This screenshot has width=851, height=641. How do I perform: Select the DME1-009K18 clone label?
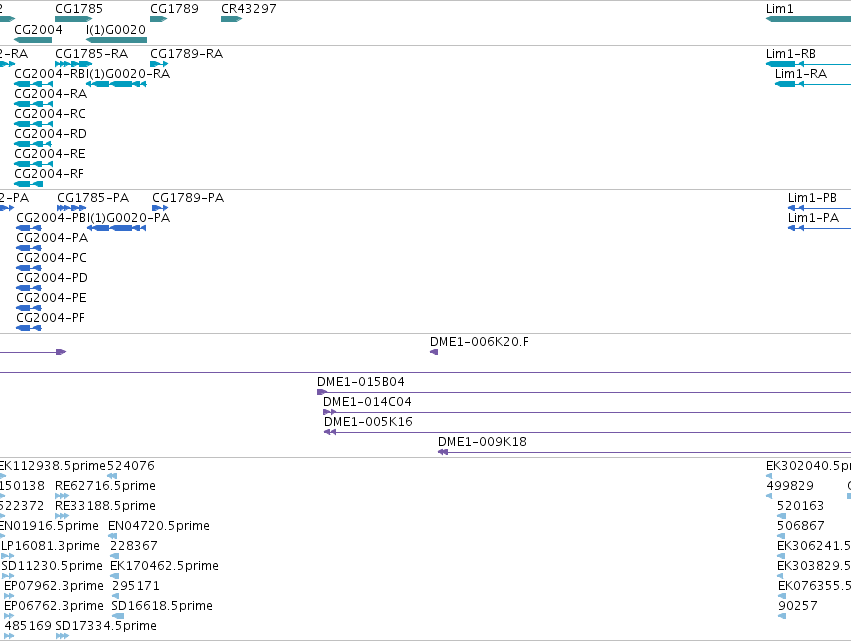482,442
